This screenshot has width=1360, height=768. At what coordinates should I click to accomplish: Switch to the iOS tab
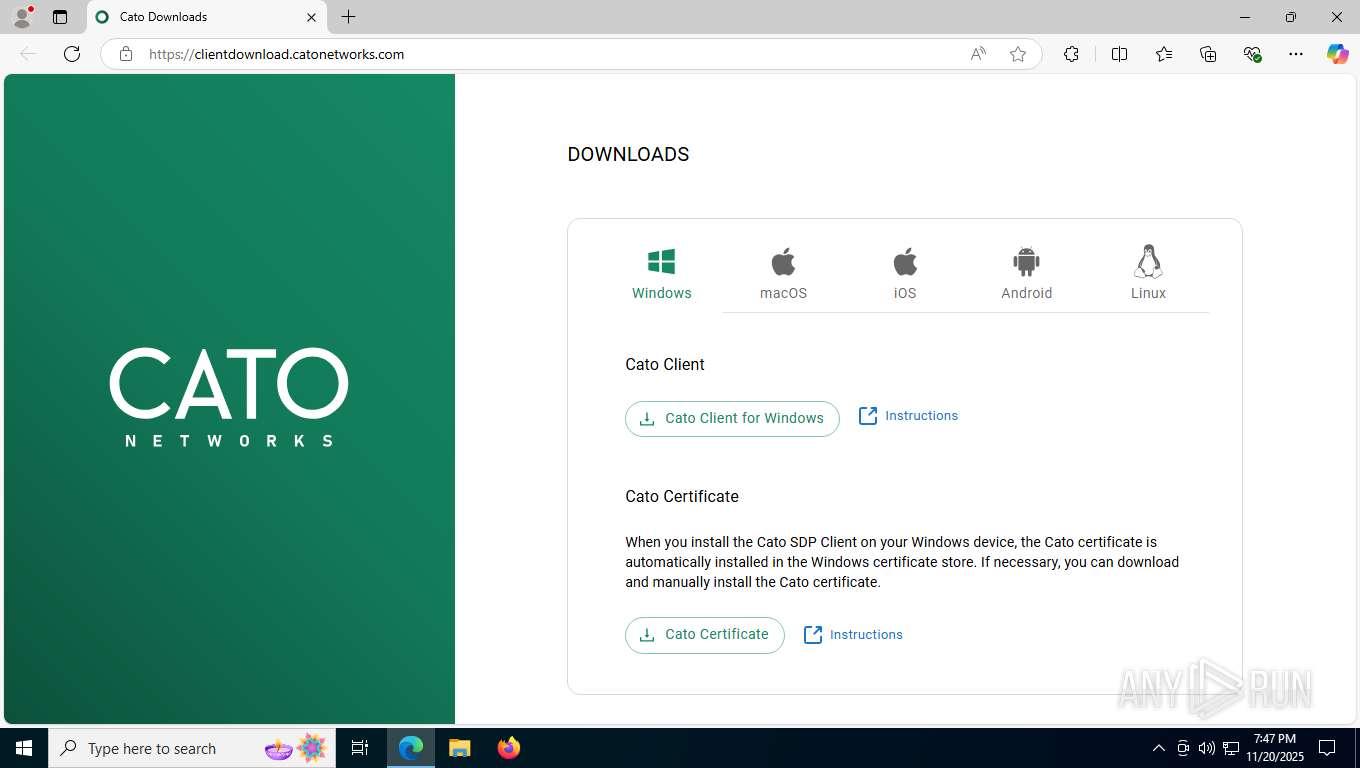(905, 273)
